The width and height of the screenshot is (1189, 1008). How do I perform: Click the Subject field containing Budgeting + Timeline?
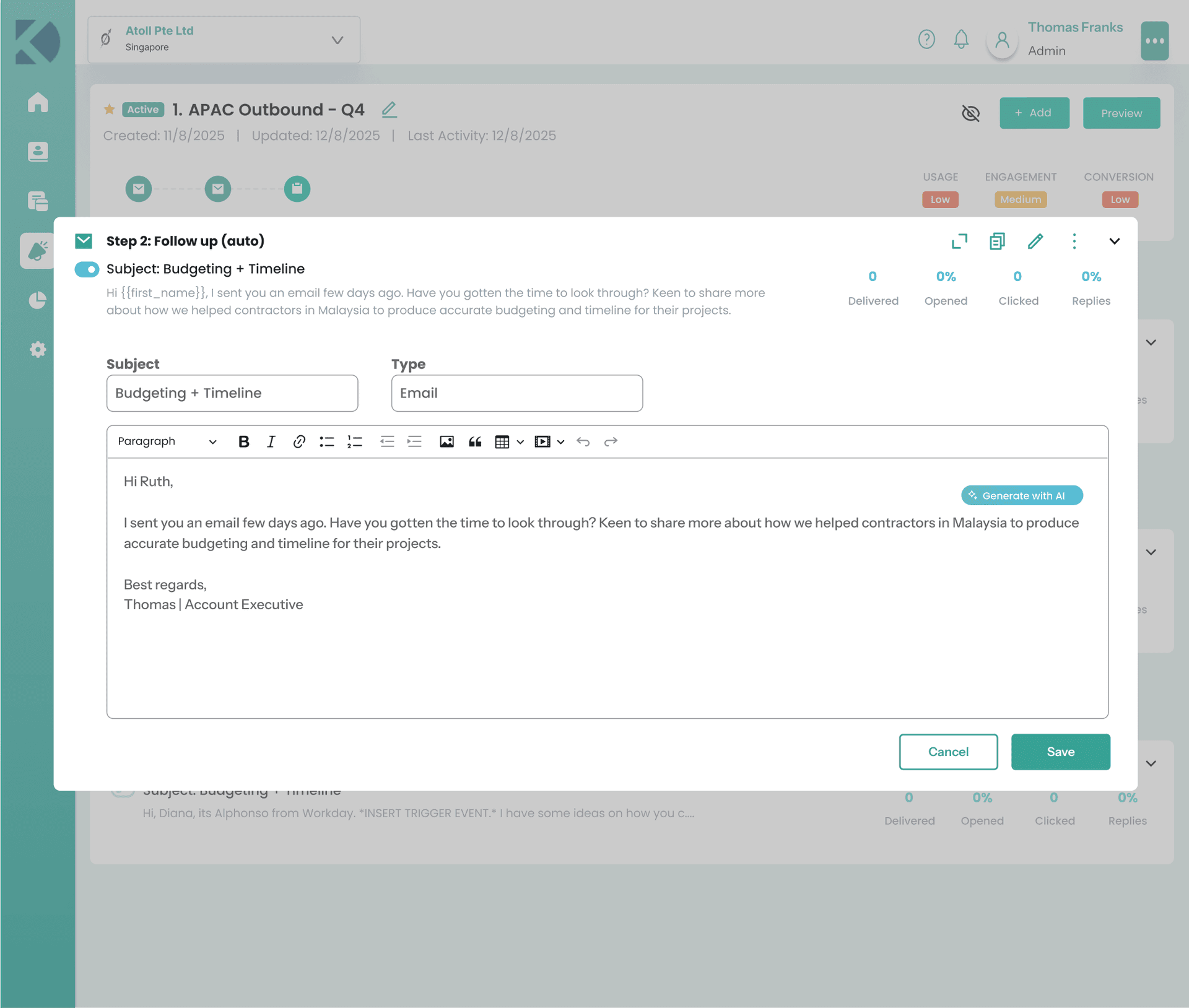(x=232, y=393)
